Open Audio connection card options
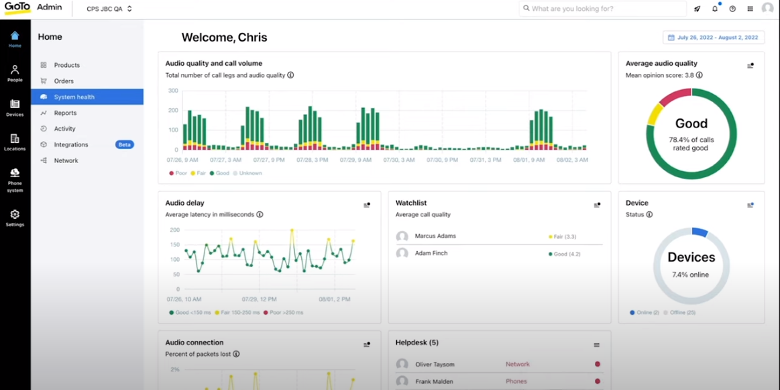Image resolution: width=780 pixels, height=390 pixels. [367, 344]
